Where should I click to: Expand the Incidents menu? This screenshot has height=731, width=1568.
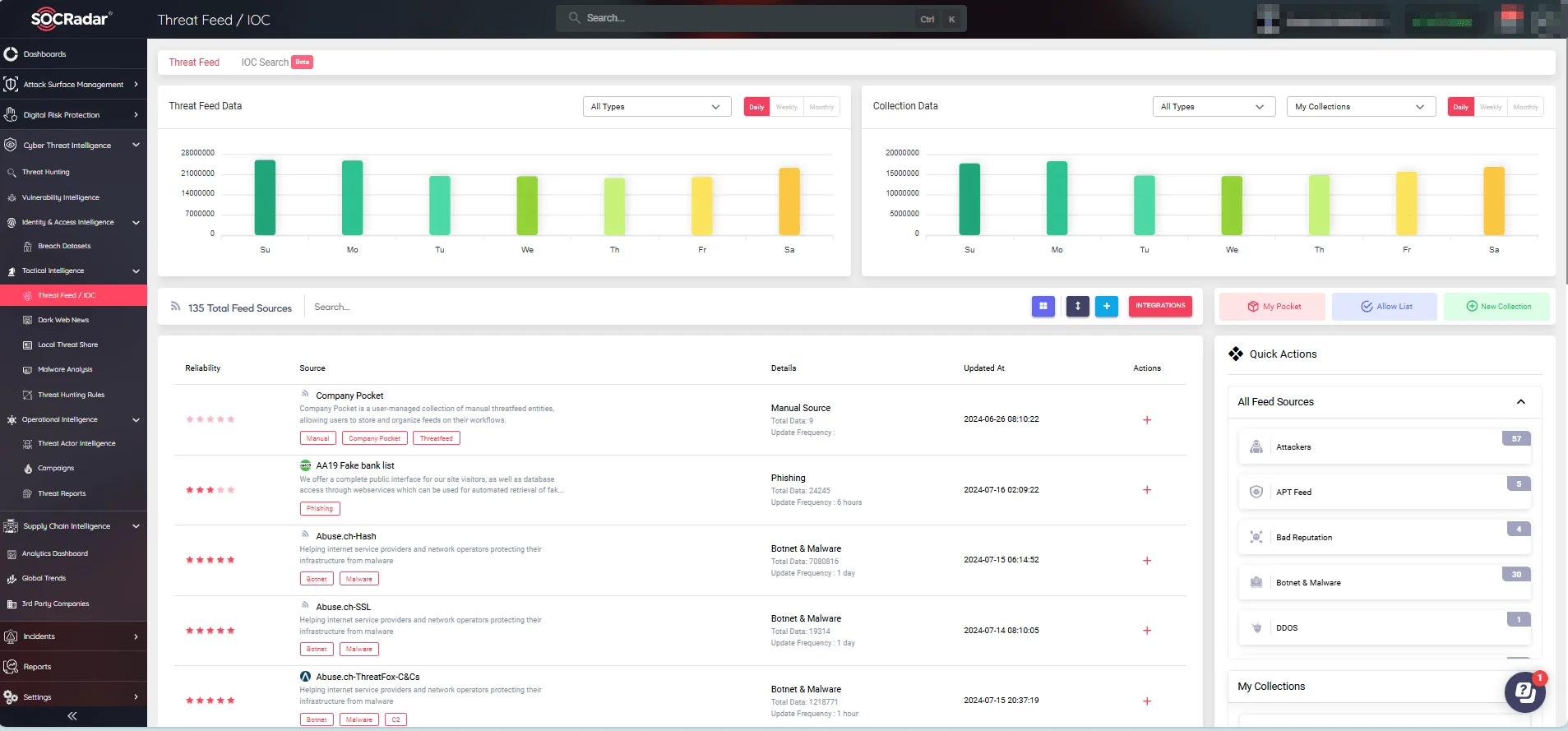(136, 636)
